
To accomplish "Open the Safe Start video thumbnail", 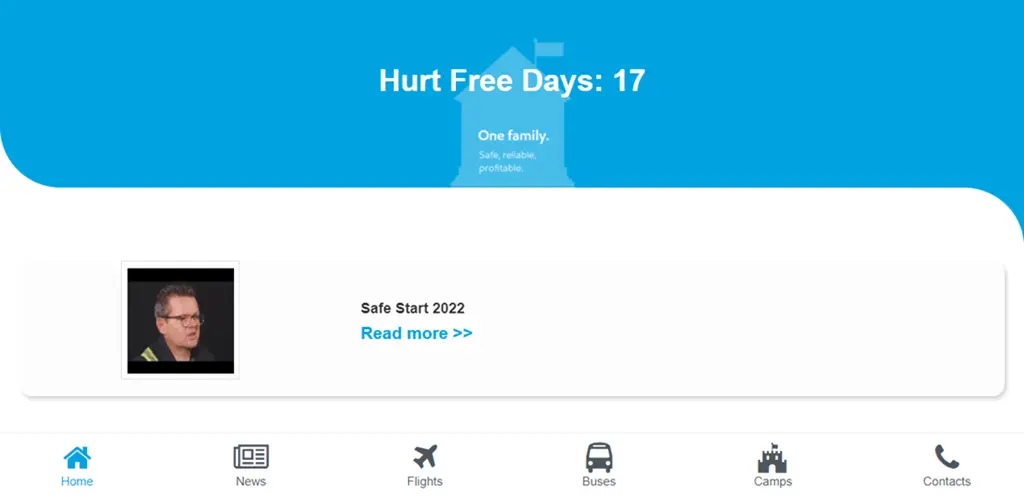I will [180, 320].
